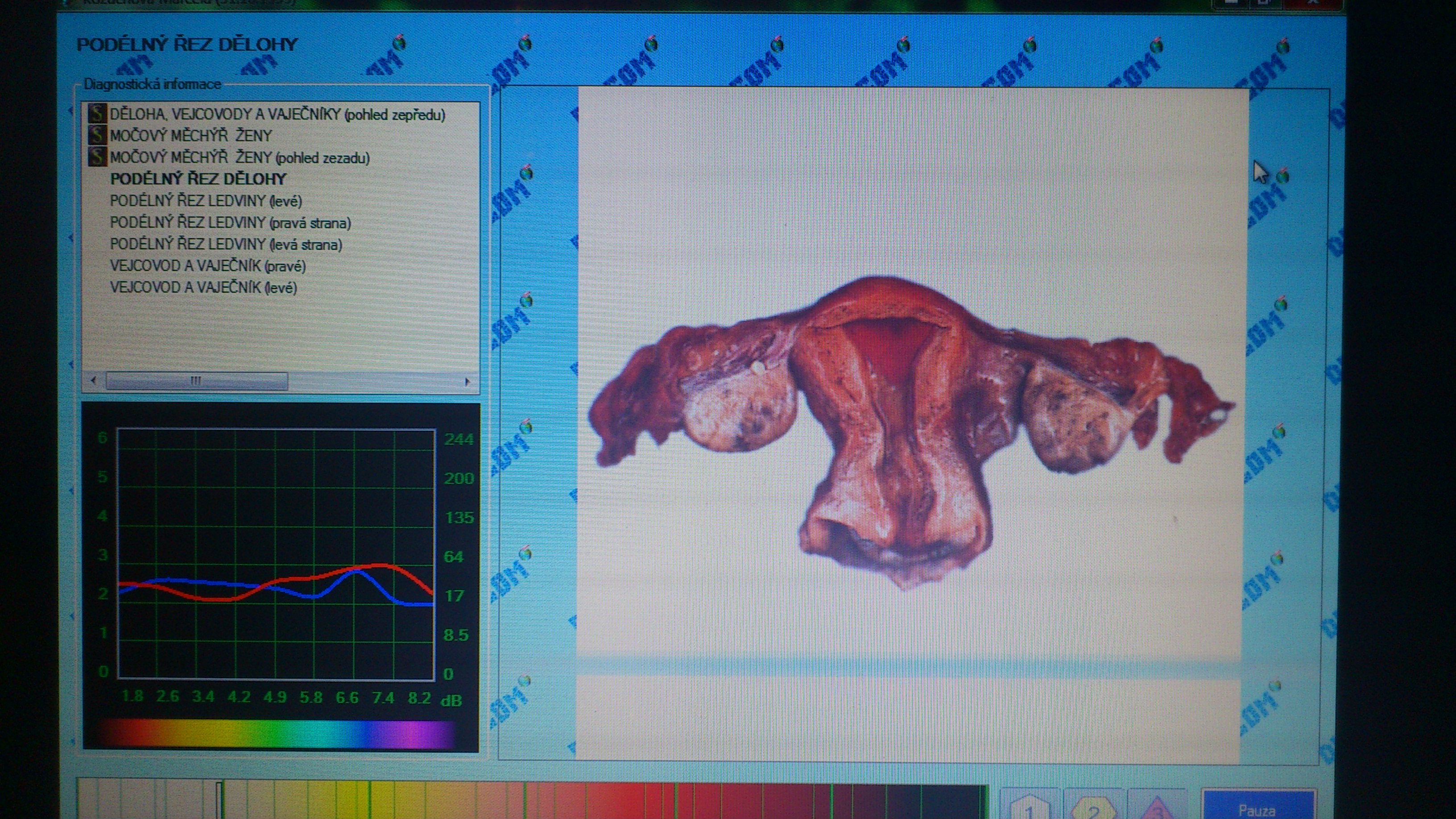Click S icon beside MOČOVÝ MĚCHÝŘ ŽENY (pohled zezadu)
This screenshot has height=819, width=1456.
coord(97,157)
